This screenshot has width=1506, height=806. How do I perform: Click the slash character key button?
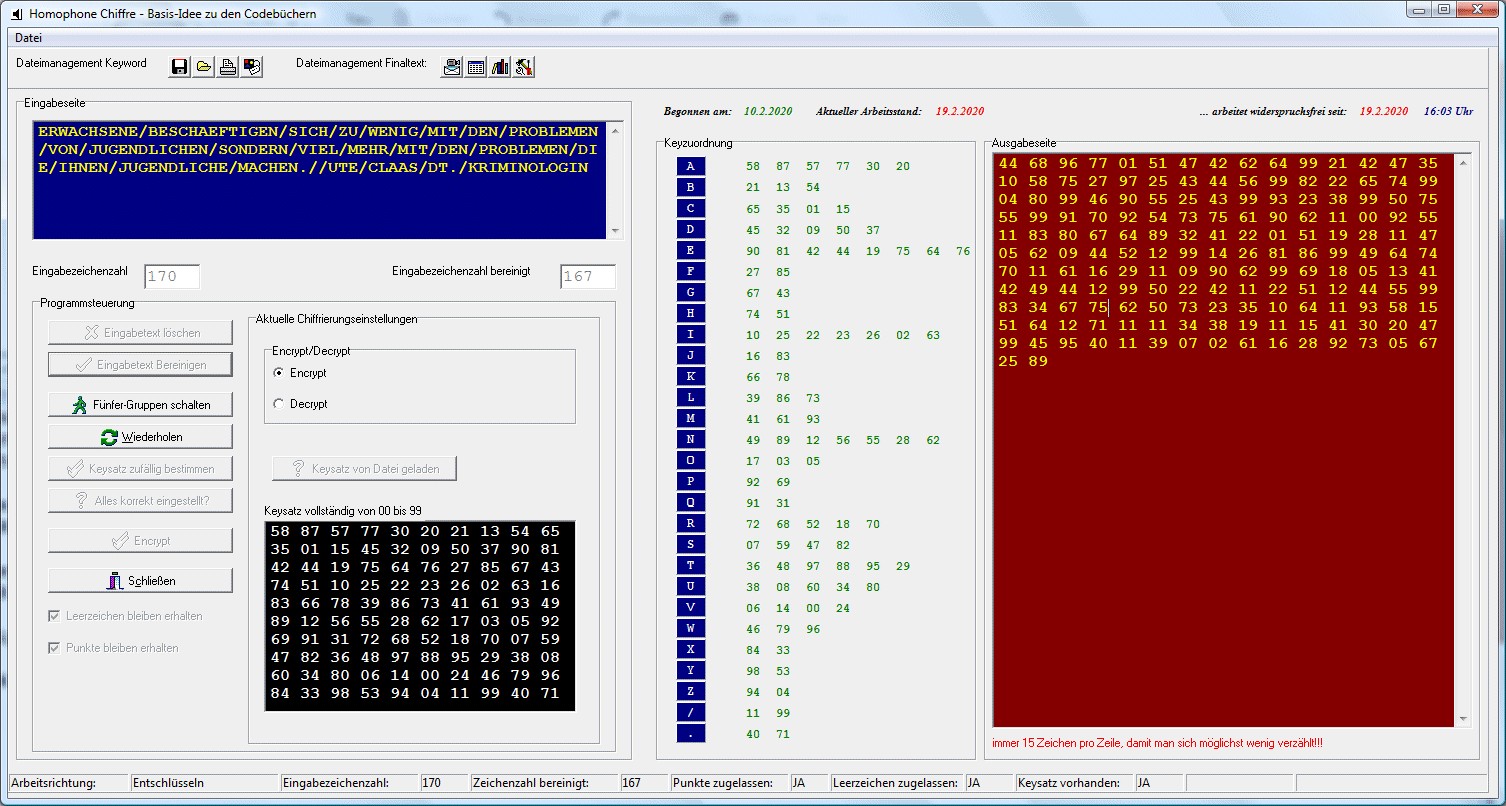pos(690,712)
